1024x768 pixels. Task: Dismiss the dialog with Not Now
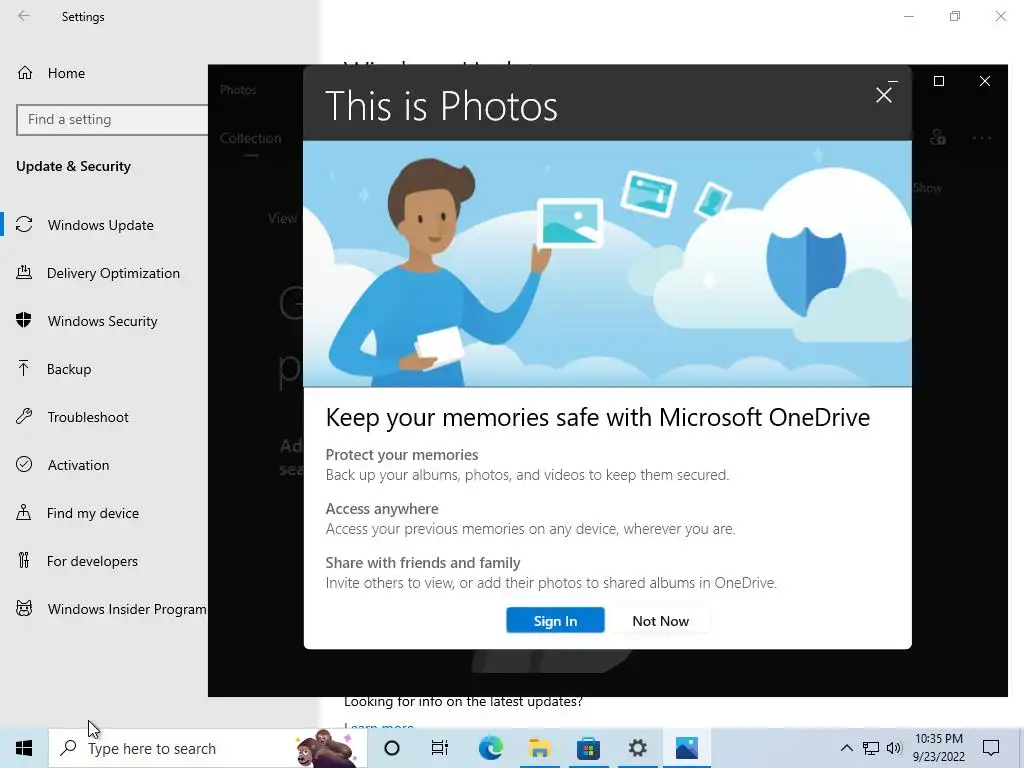660,620
